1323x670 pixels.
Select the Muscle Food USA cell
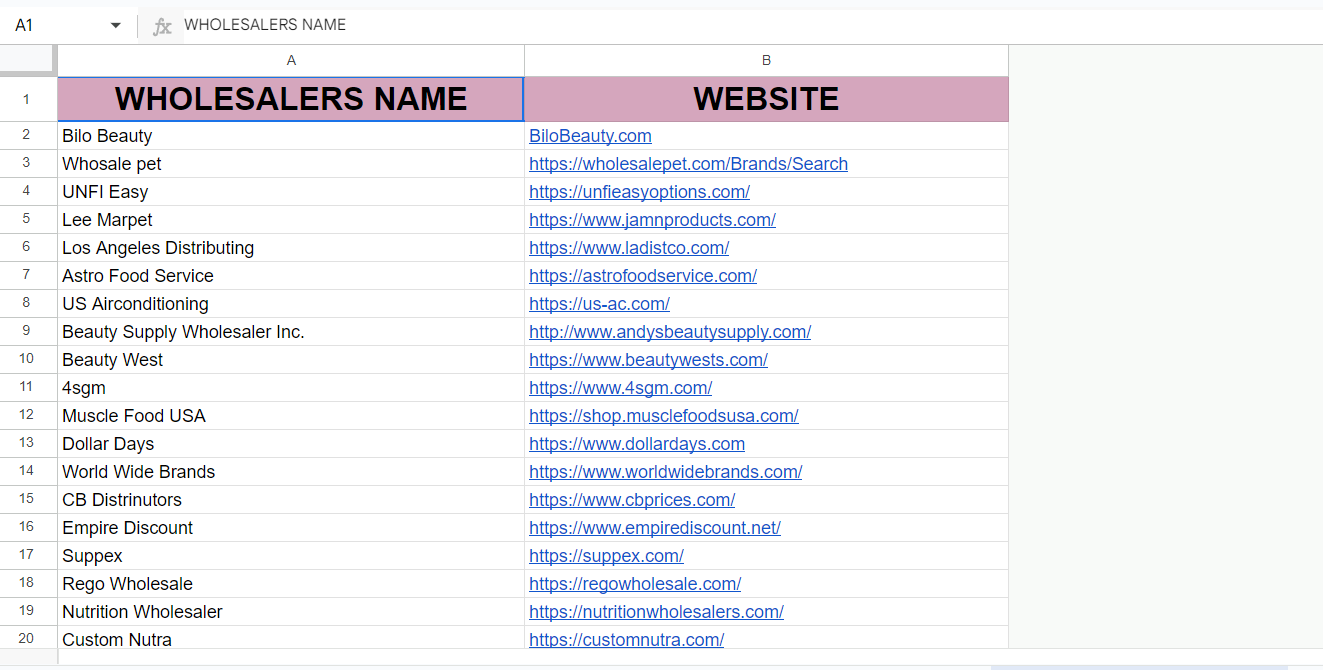(x=291, y=416)
